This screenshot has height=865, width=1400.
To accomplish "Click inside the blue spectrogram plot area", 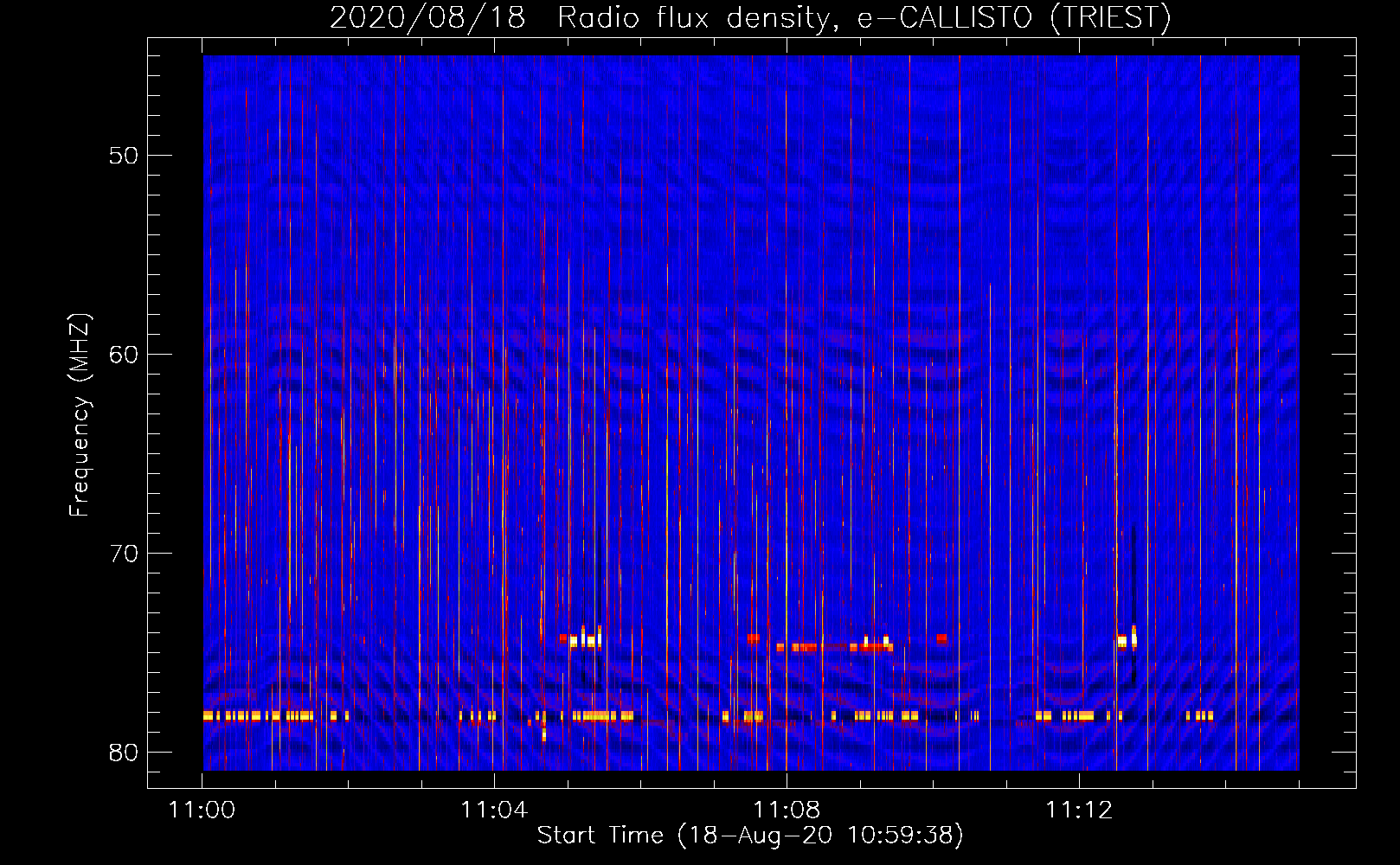I will [751, 413].
